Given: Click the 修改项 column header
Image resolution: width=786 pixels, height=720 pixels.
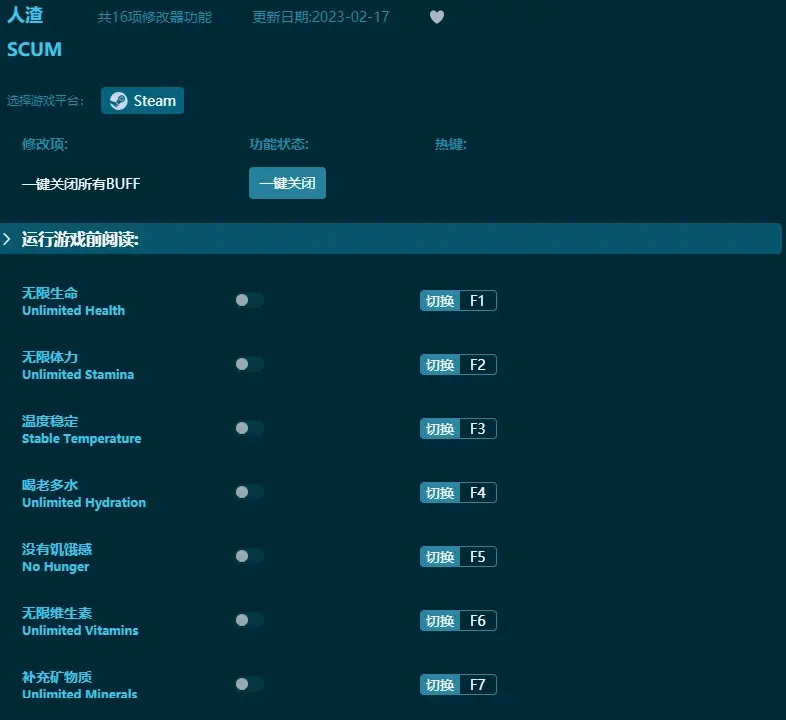Looking at the screenshot, I should click(45, 144).
